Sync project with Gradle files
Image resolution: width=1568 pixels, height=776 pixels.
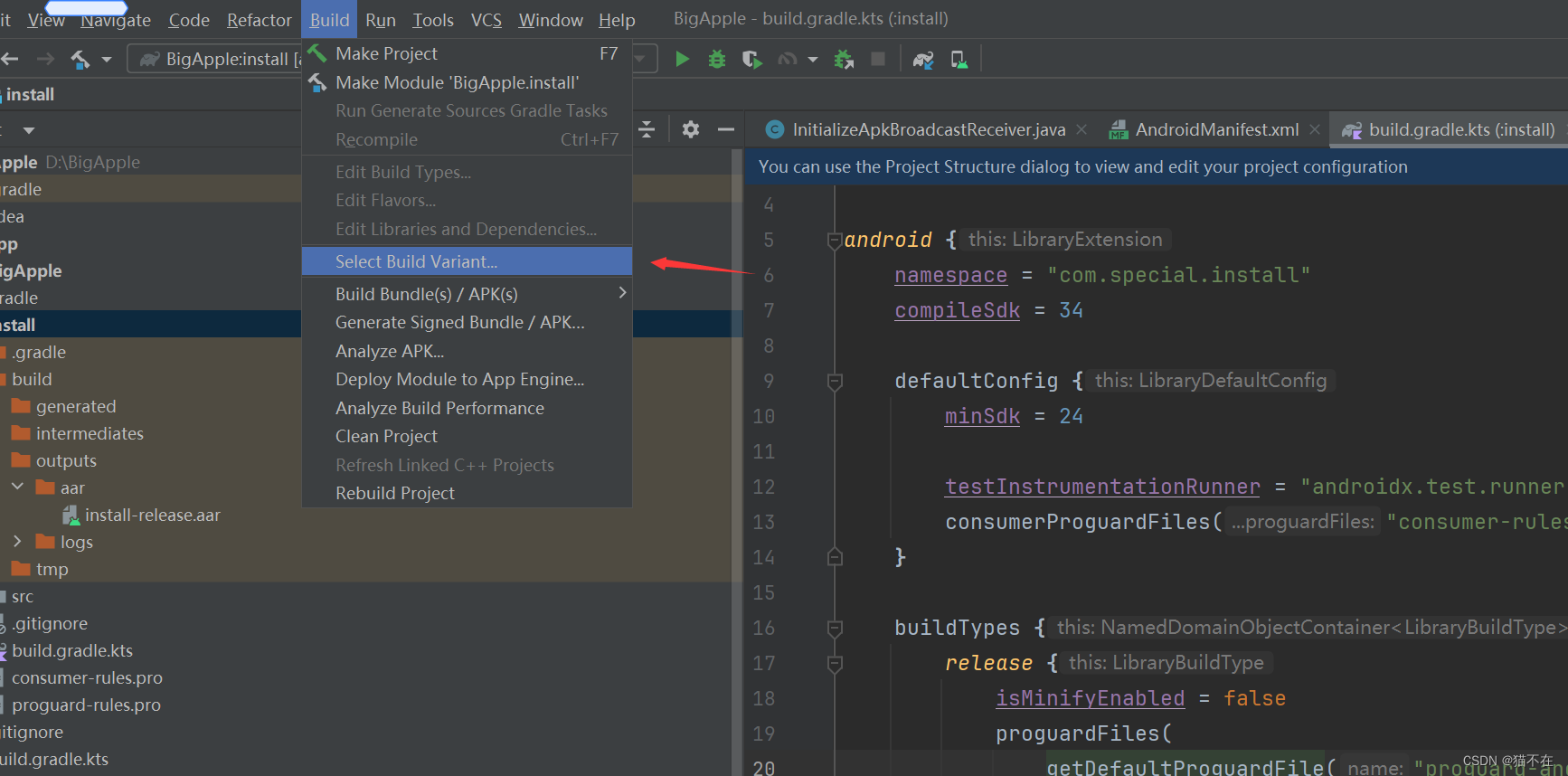point(923,60)
